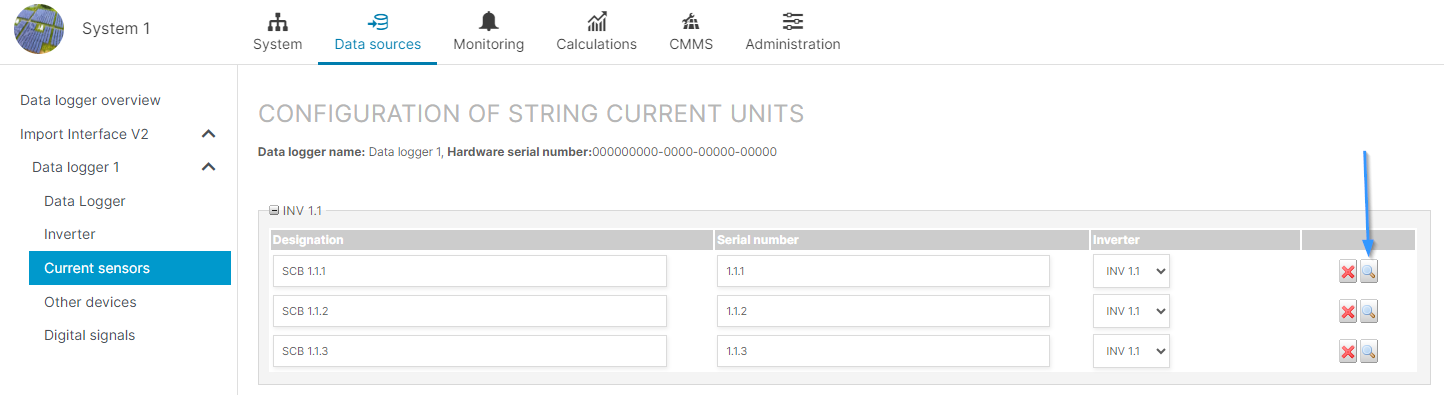Viewport: 1444px width, 395px height.
Task: Click the Administration sliders icon
Action: 793,22
